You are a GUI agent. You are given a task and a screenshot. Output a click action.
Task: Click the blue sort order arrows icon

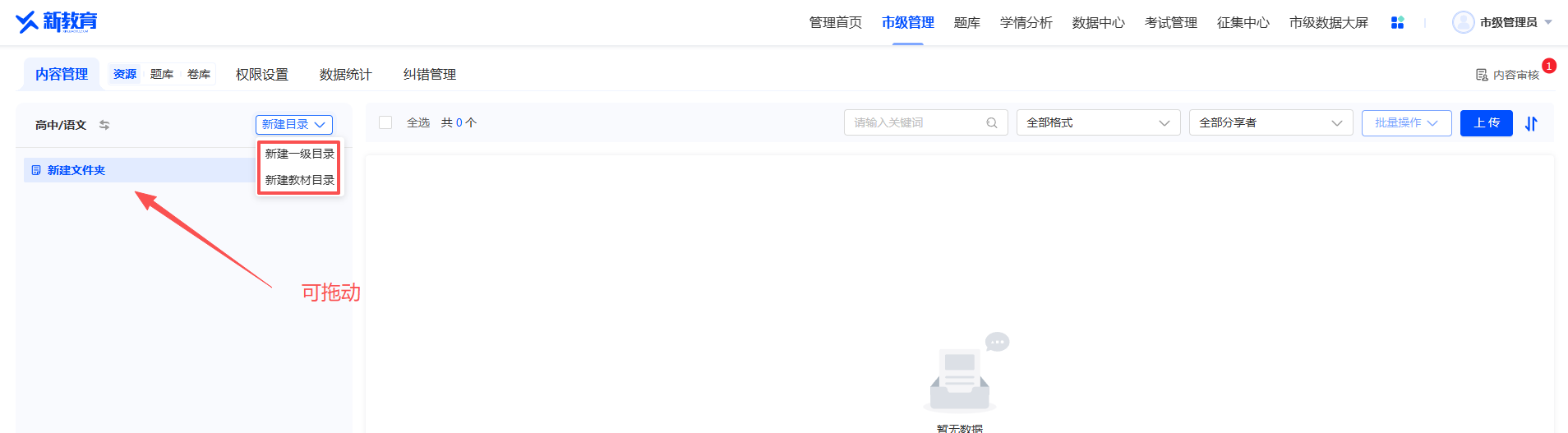pos(1531,123)
